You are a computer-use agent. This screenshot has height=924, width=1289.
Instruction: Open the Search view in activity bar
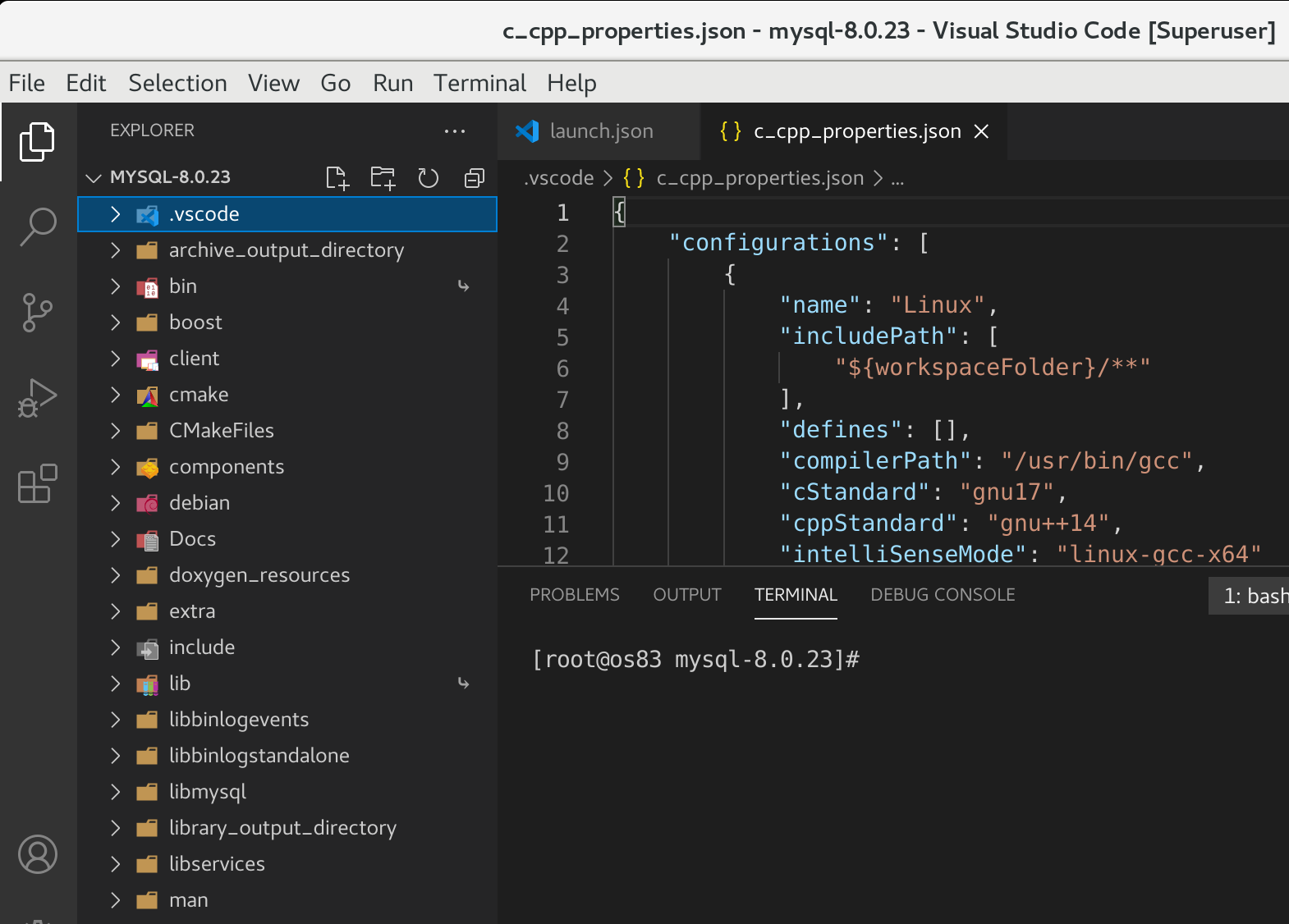38,227
